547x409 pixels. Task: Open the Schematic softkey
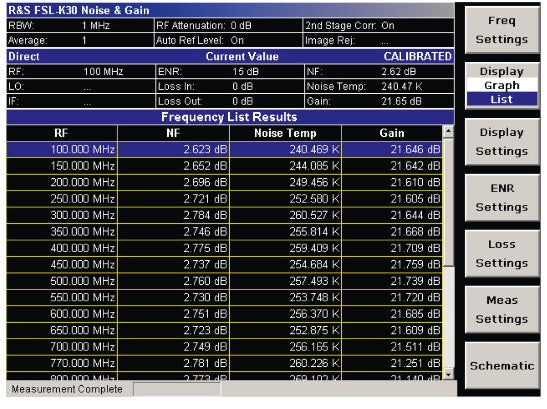click(502, 365)
